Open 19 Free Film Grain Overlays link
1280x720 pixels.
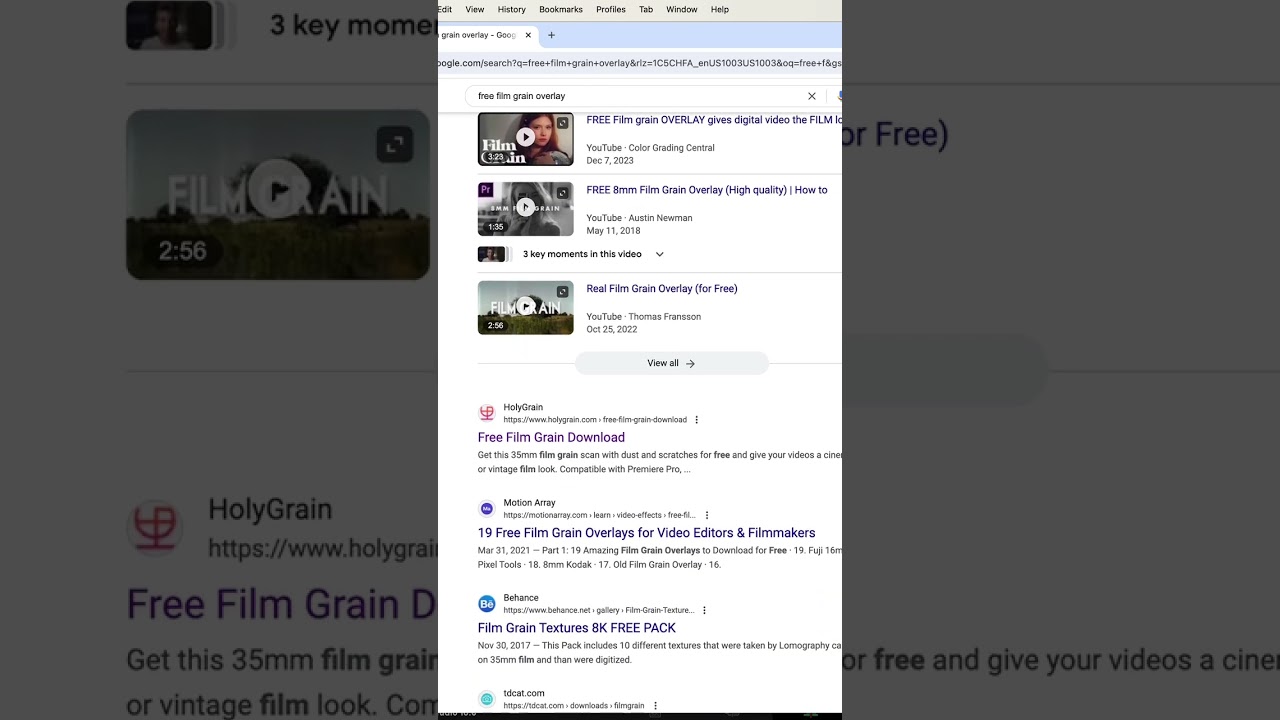click(646, 533)
